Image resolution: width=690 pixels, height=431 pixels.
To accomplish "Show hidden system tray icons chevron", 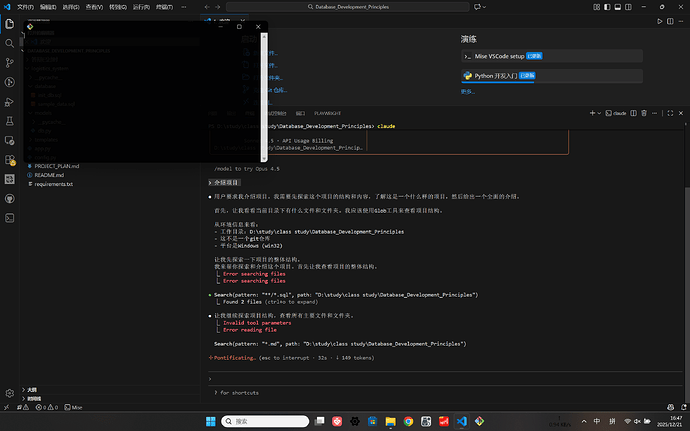I will click(x=584, y=421).
